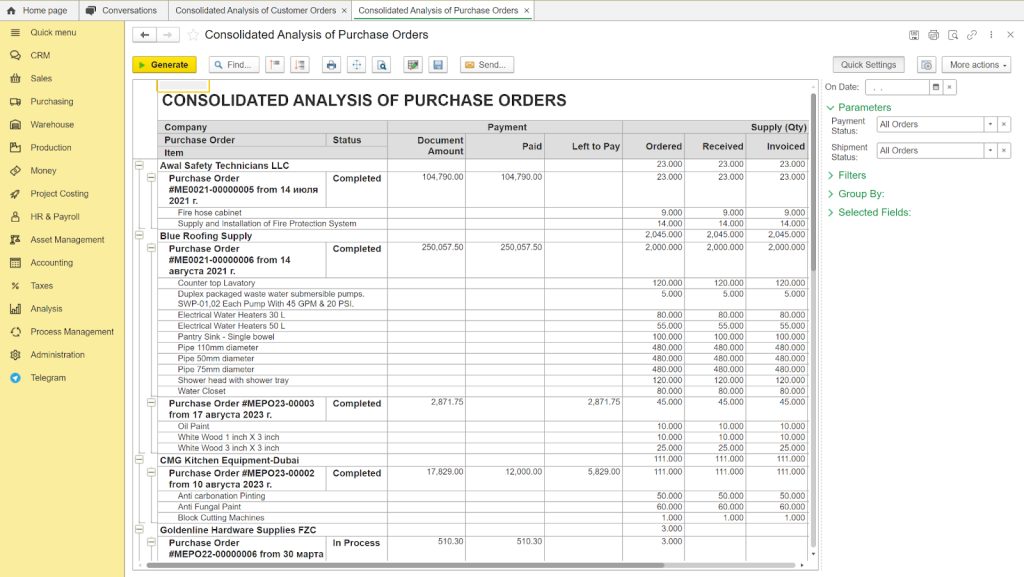Open print preview from the toolbar
Viewport: 1024px width, 577px height.
coord(381,64)
